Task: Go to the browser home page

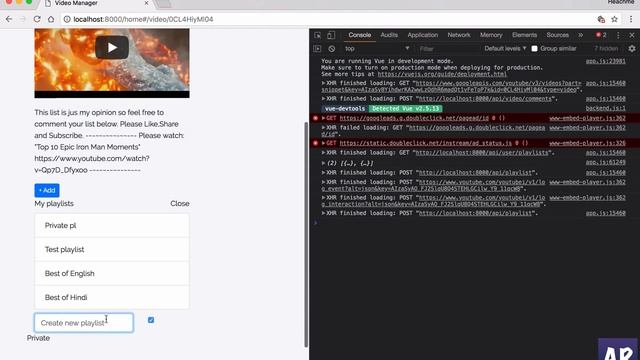Action: coord(51,19)
